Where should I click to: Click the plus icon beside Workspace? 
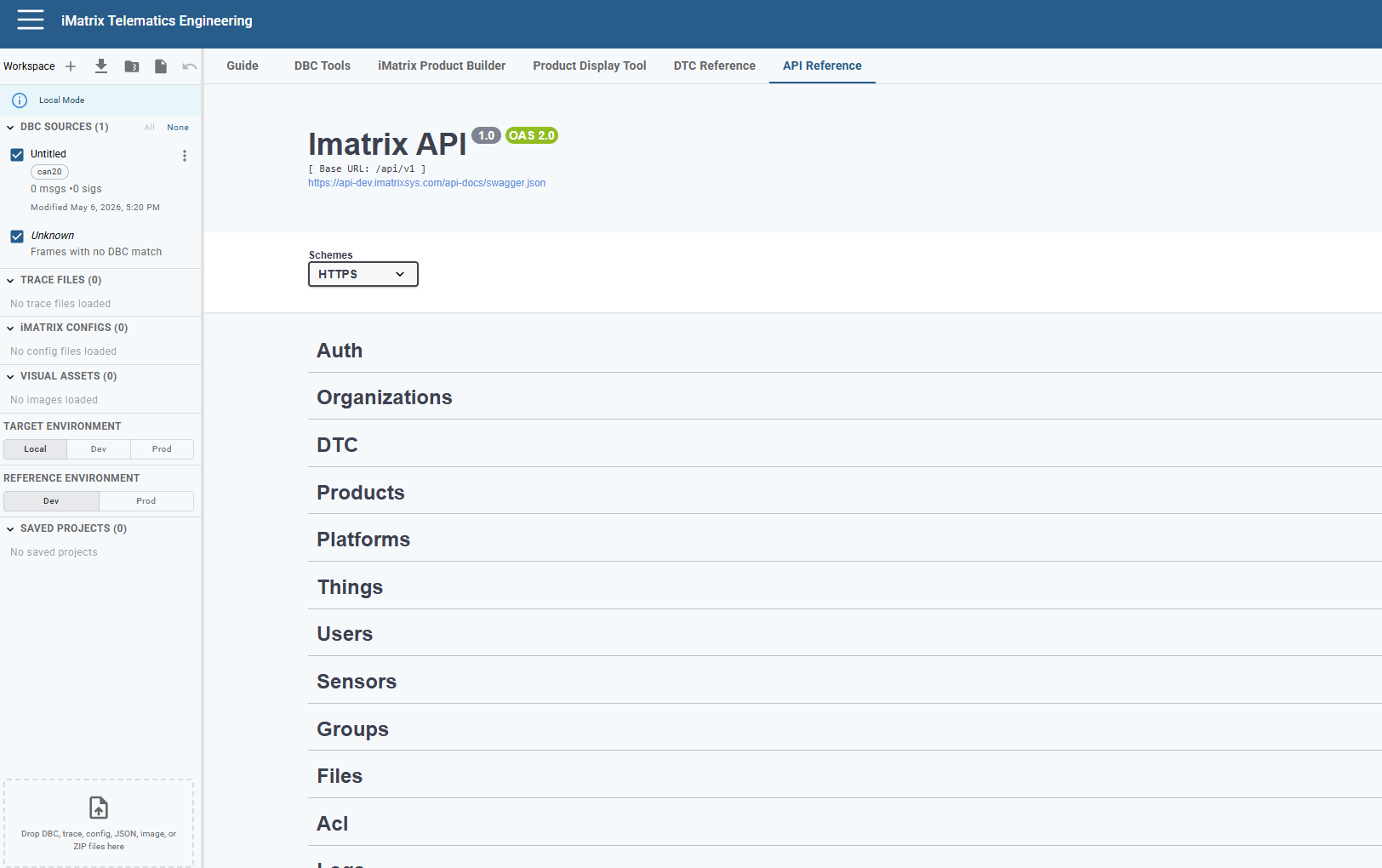(x=71, y=66)
